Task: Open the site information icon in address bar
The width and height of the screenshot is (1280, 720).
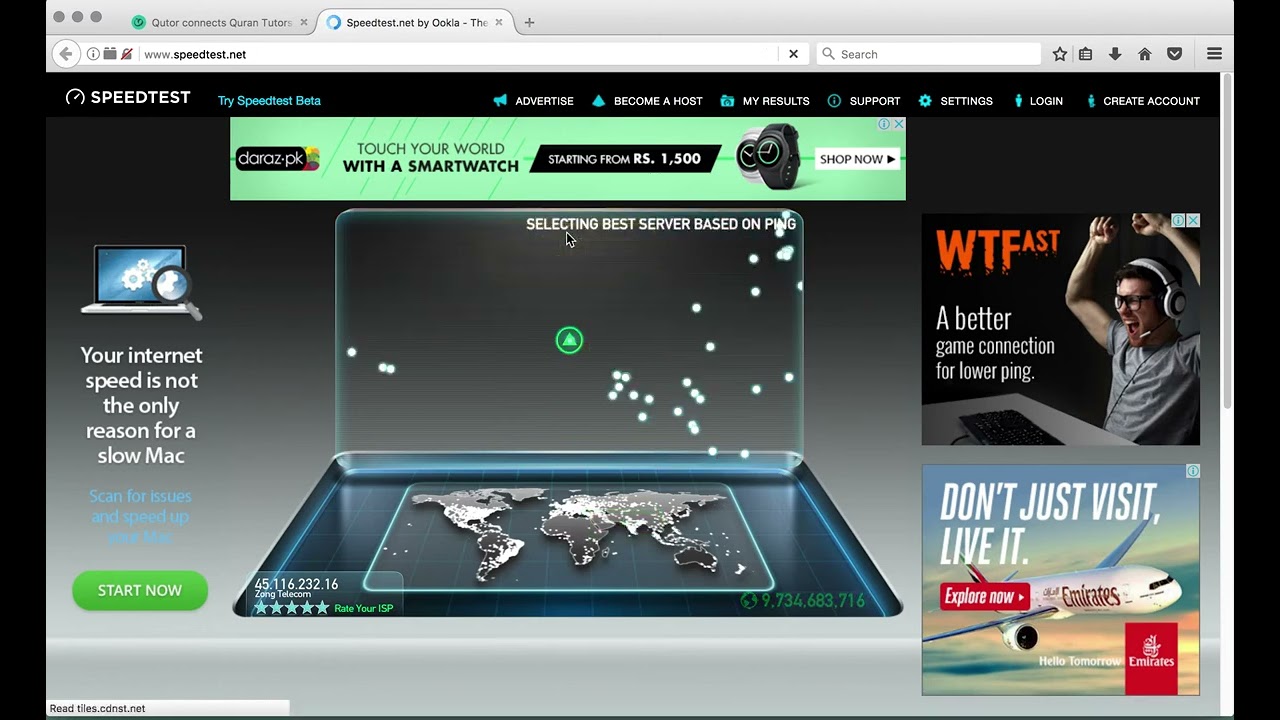Action: pos(92,54)
